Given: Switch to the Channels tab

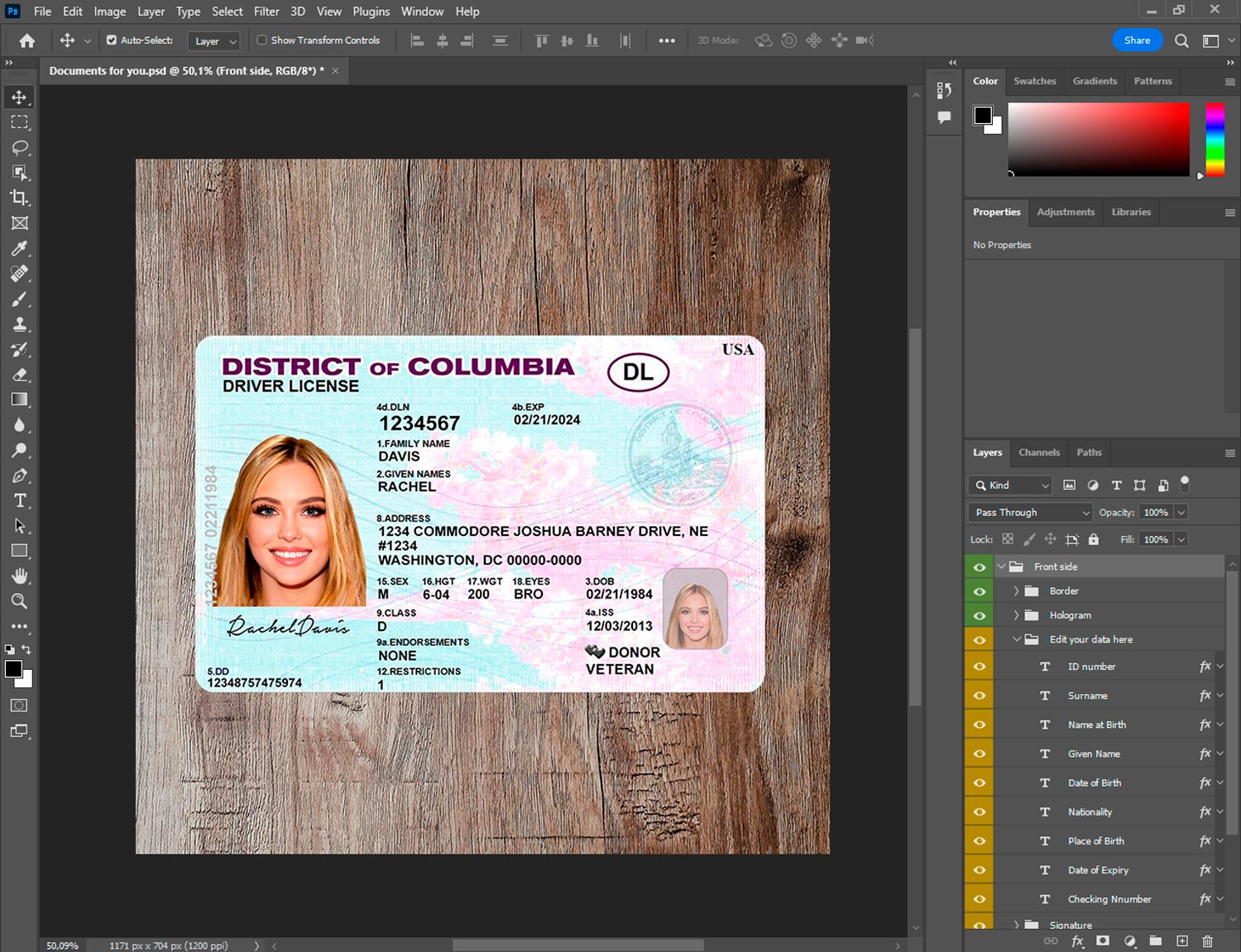Looking at the screenshot, I should click(1038, 452).
